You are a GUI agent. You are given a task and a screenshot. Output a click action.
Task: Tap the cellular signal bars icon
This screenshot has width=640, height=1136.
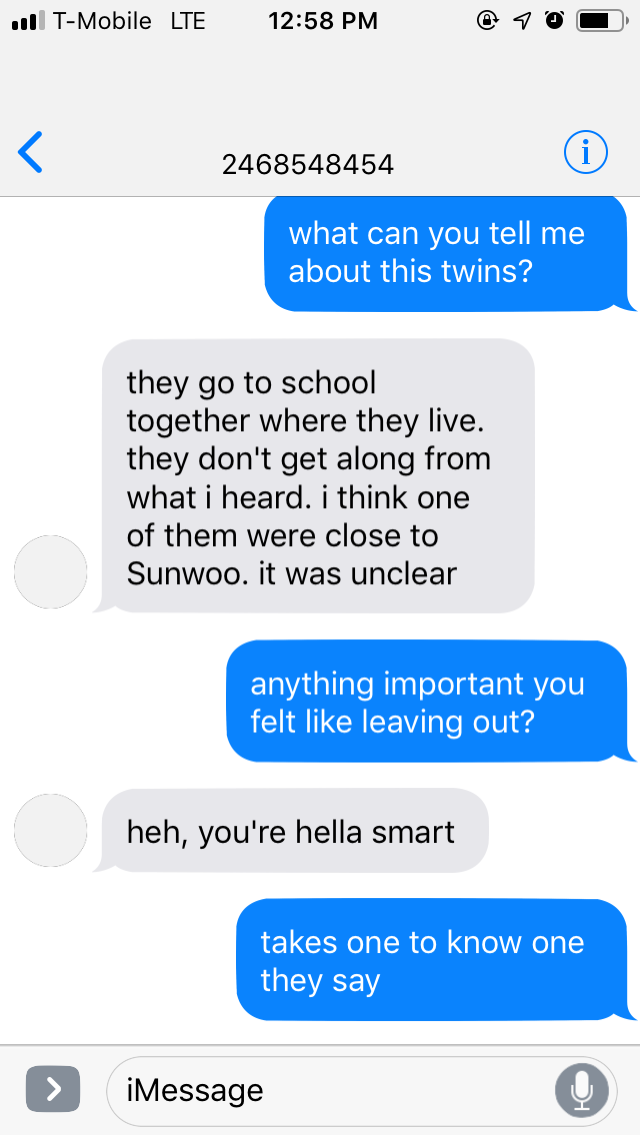point(28,21)
